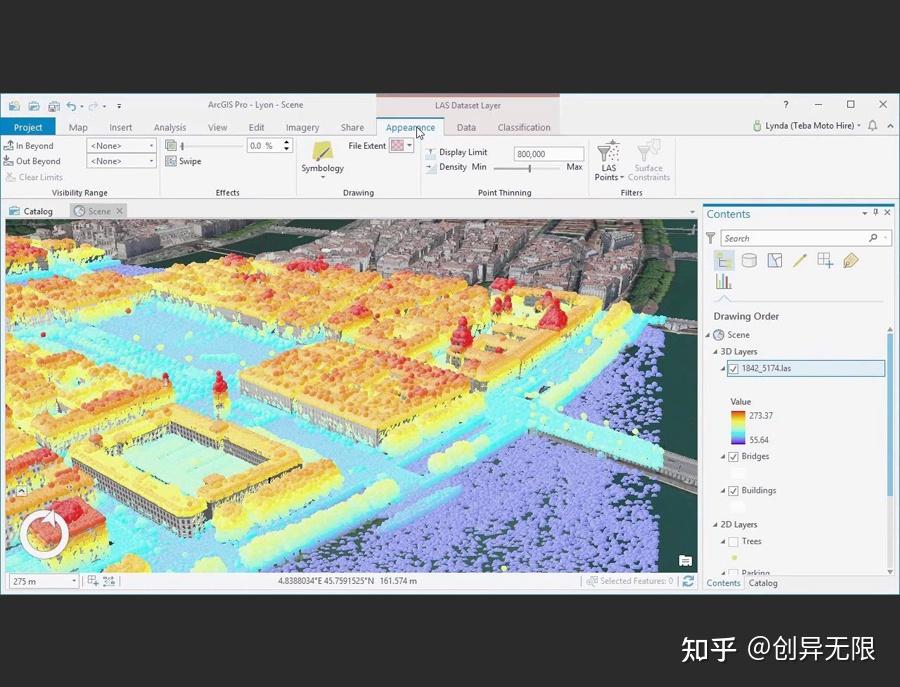The width and height of the screenshot is (900, 687).
Task: Open the Catalog tab at panel bottom
Action: pos(763,583)
